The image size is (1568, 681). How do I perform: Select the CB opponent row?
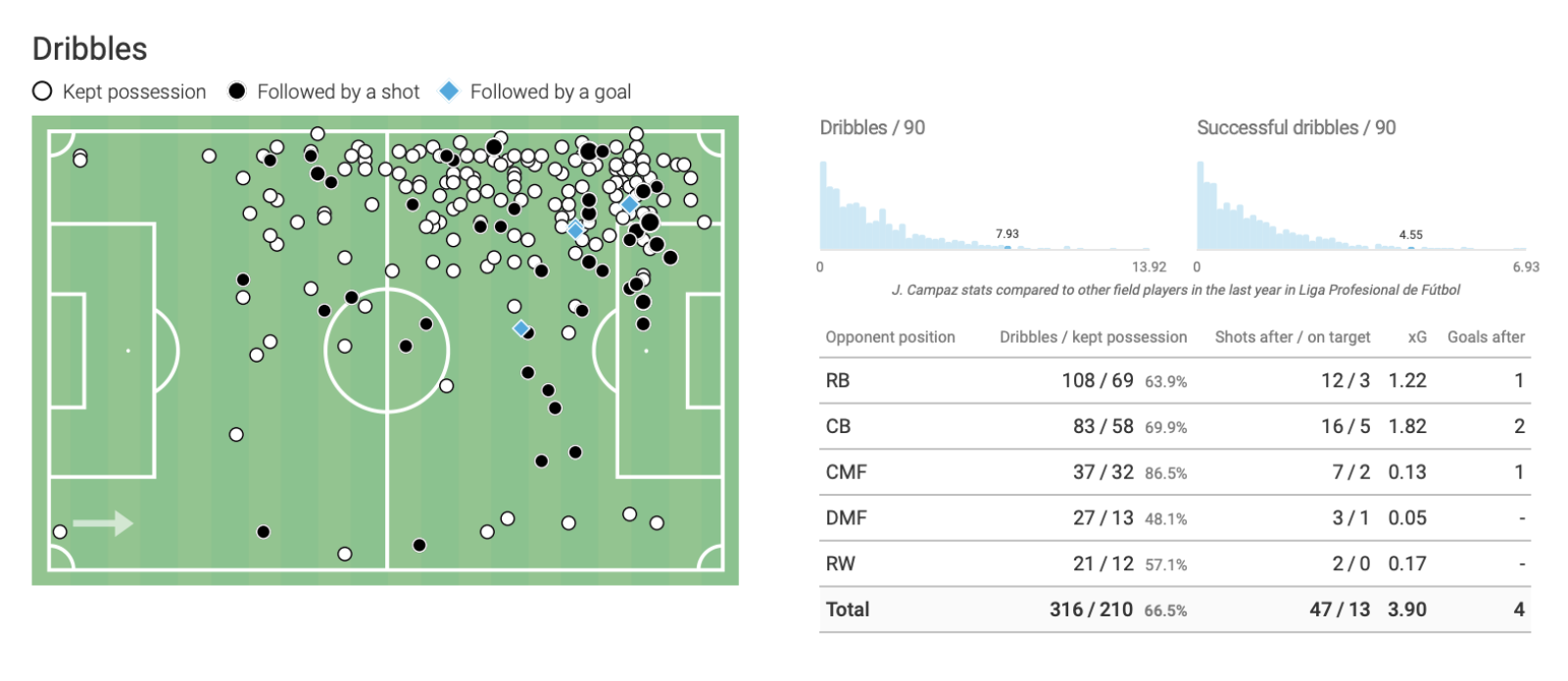tap(1175, 426)
